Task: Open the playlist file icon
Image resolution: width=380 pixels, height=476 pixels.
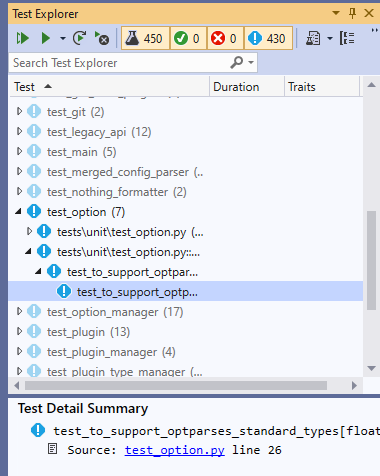Action: [313, 38]
